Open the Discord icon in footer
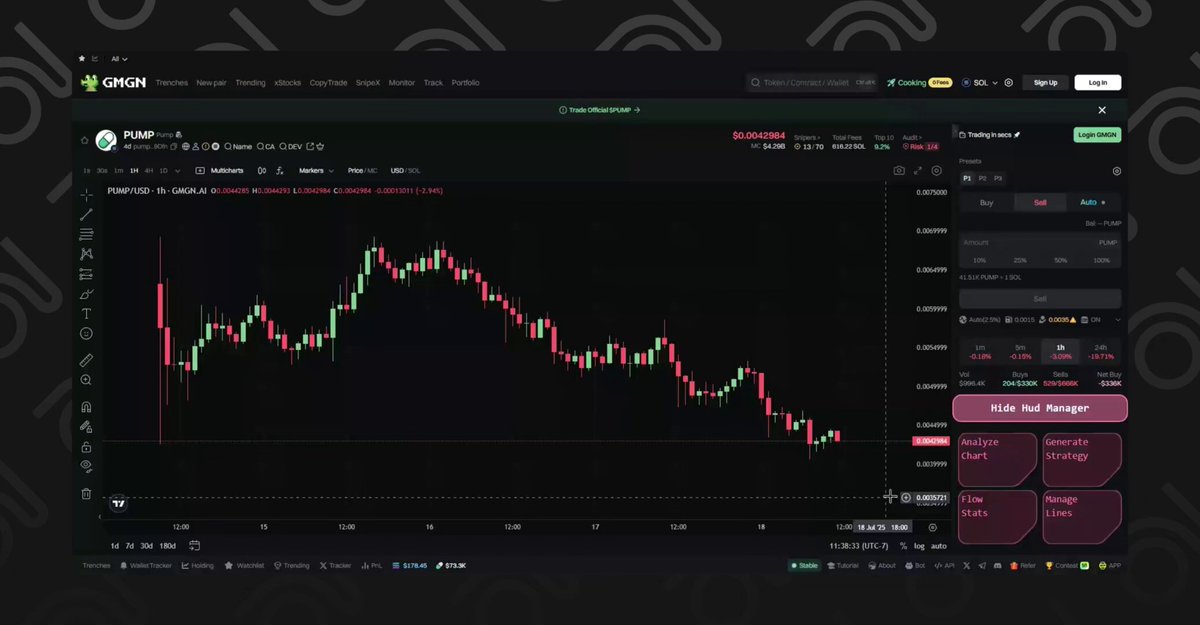This screenshot has width=1200, height=625. [x=997, y=565]
